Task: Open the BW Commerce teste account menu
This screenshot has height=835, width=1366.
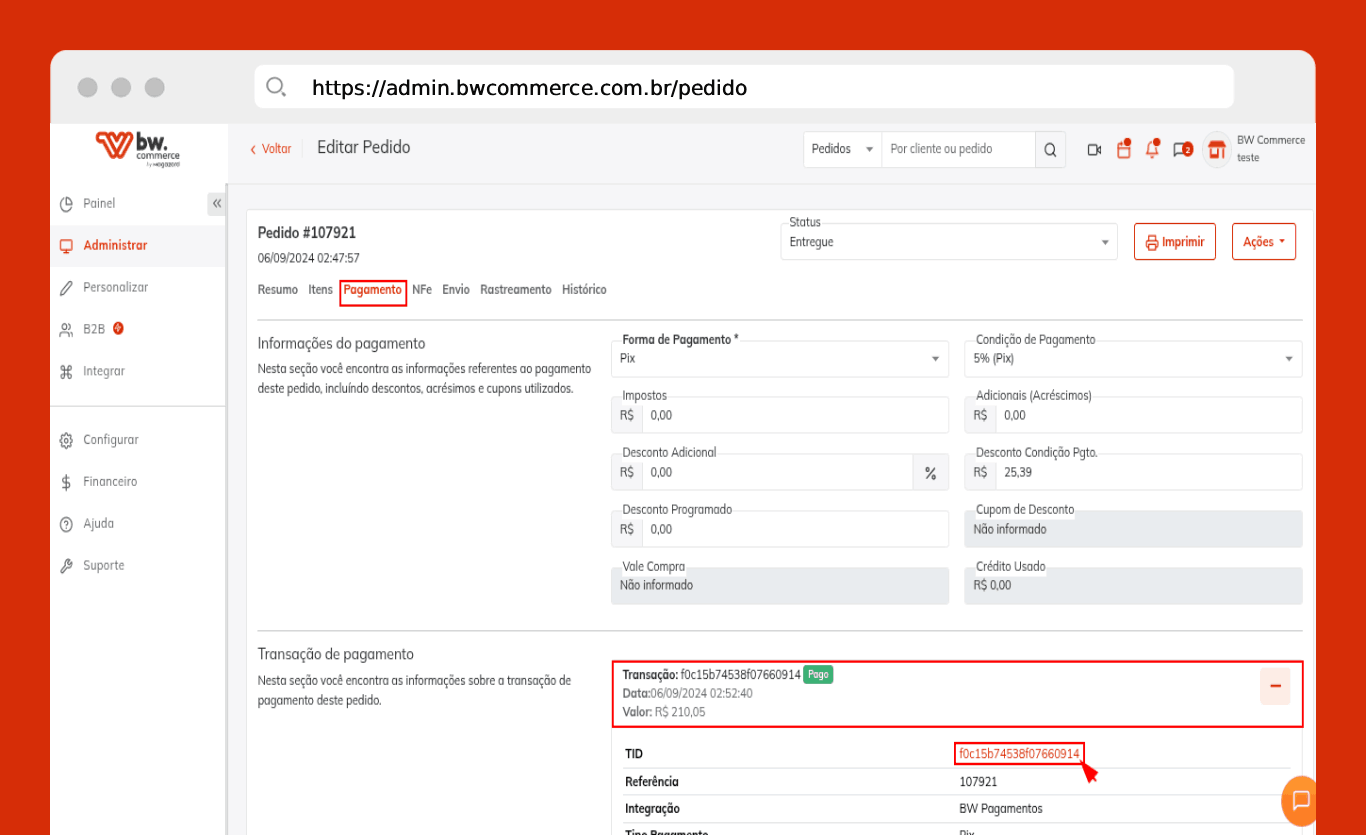Action: (1270, 149)
